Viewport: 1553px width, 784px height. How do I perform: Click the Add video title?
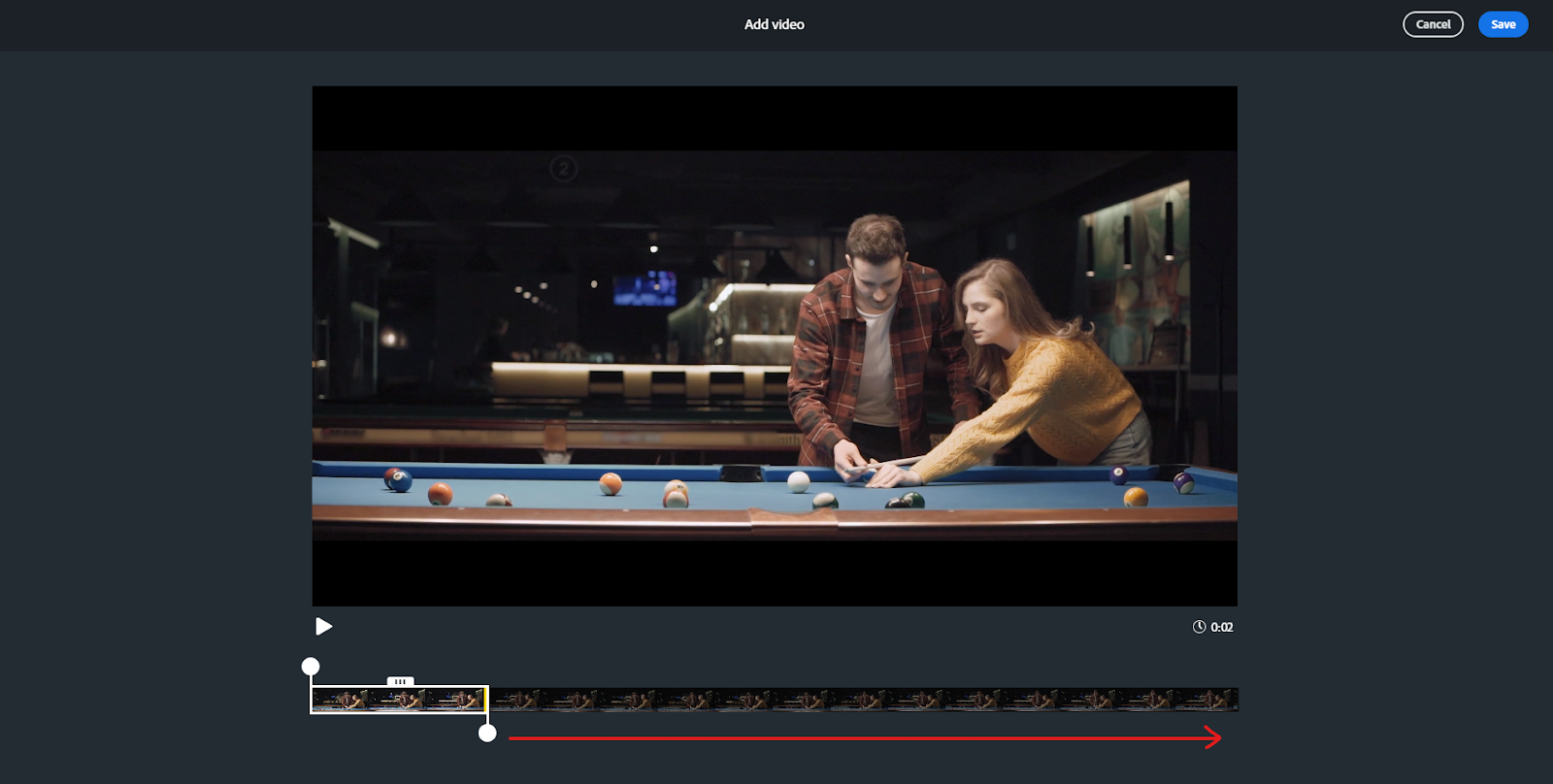click(x=775, y=24)
